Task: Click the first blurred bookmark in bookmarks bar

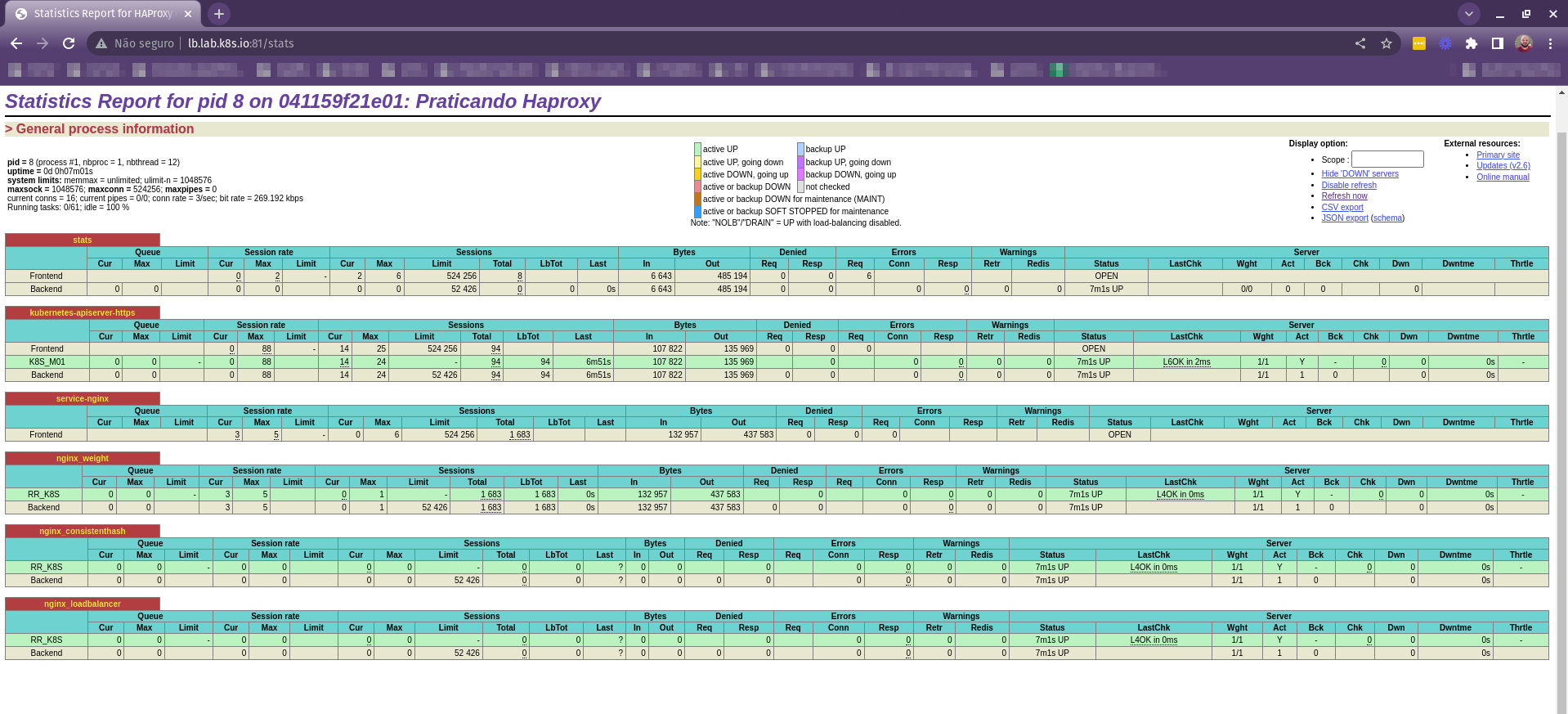Action: [31, 70]
